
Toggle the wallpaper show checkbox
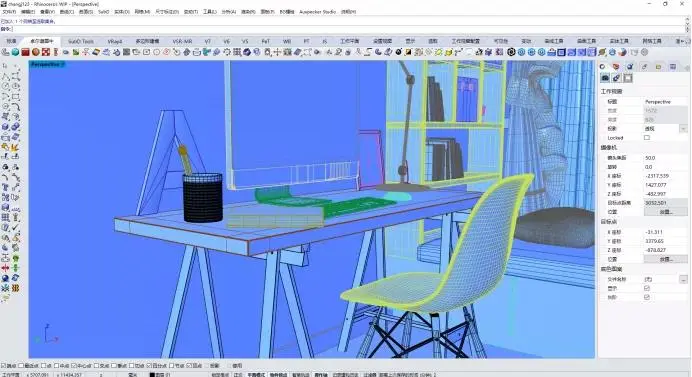pos(647,288)
